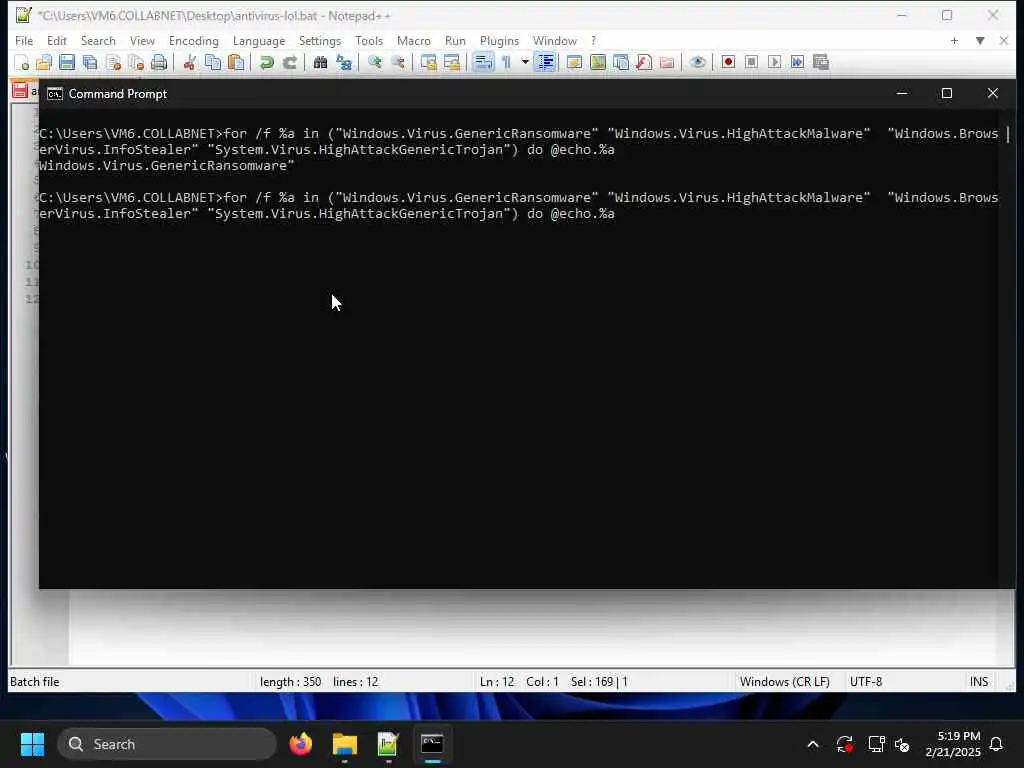Print the document using toolbar icon

[x=159, y=63]
